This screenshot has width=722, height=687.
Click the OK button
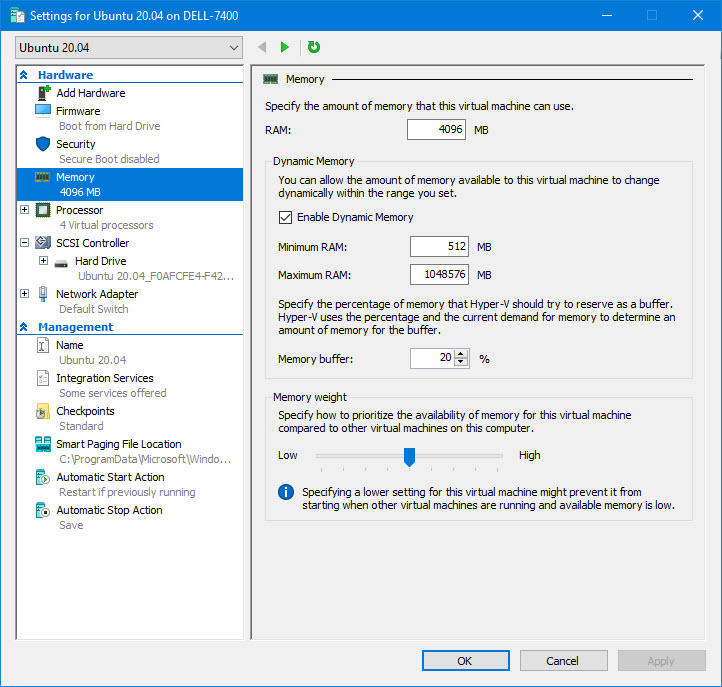(x=465, y=660)
